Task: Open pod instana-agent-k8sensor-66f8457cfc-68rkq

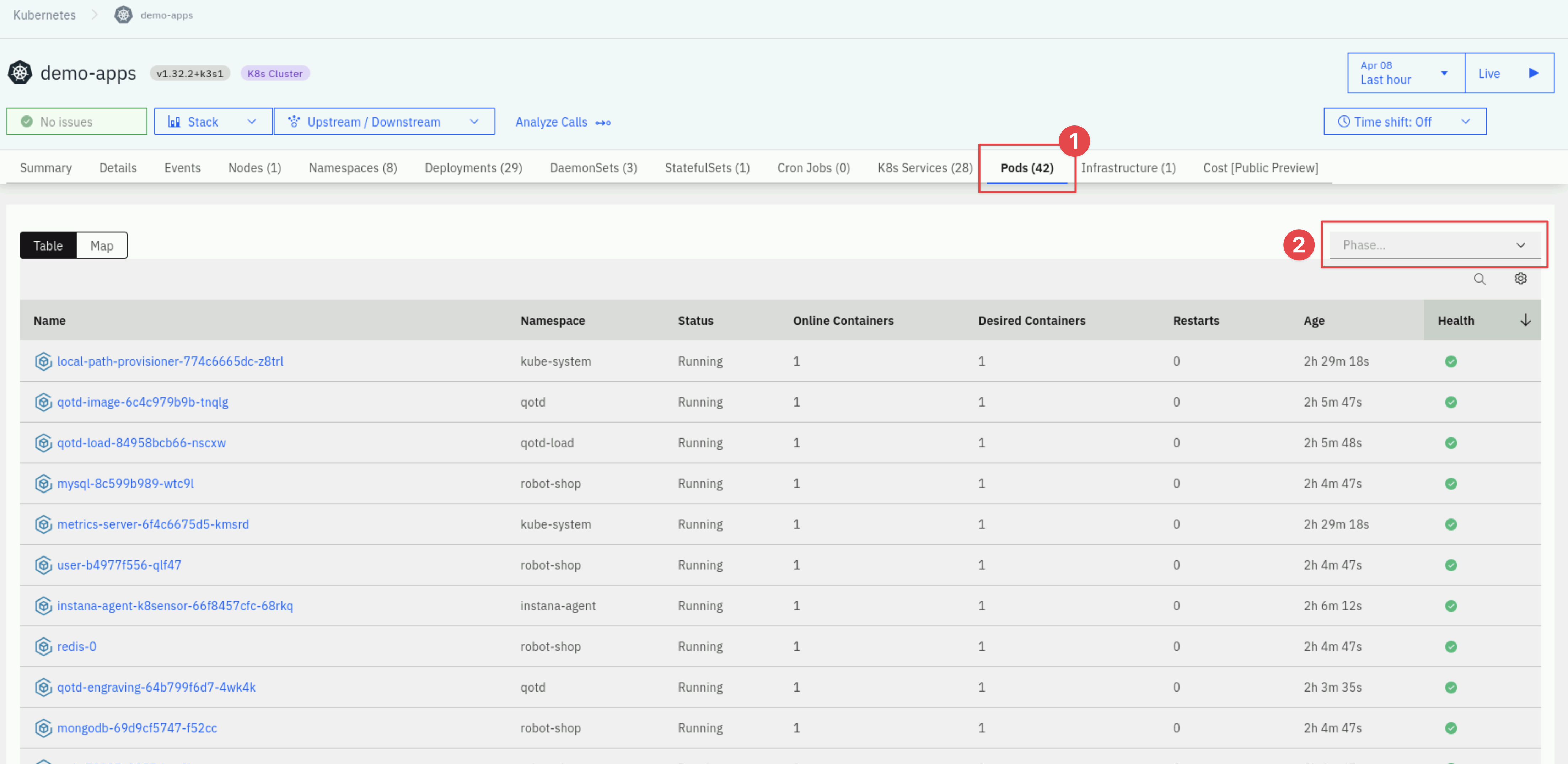Action: (x=175, y=606)
